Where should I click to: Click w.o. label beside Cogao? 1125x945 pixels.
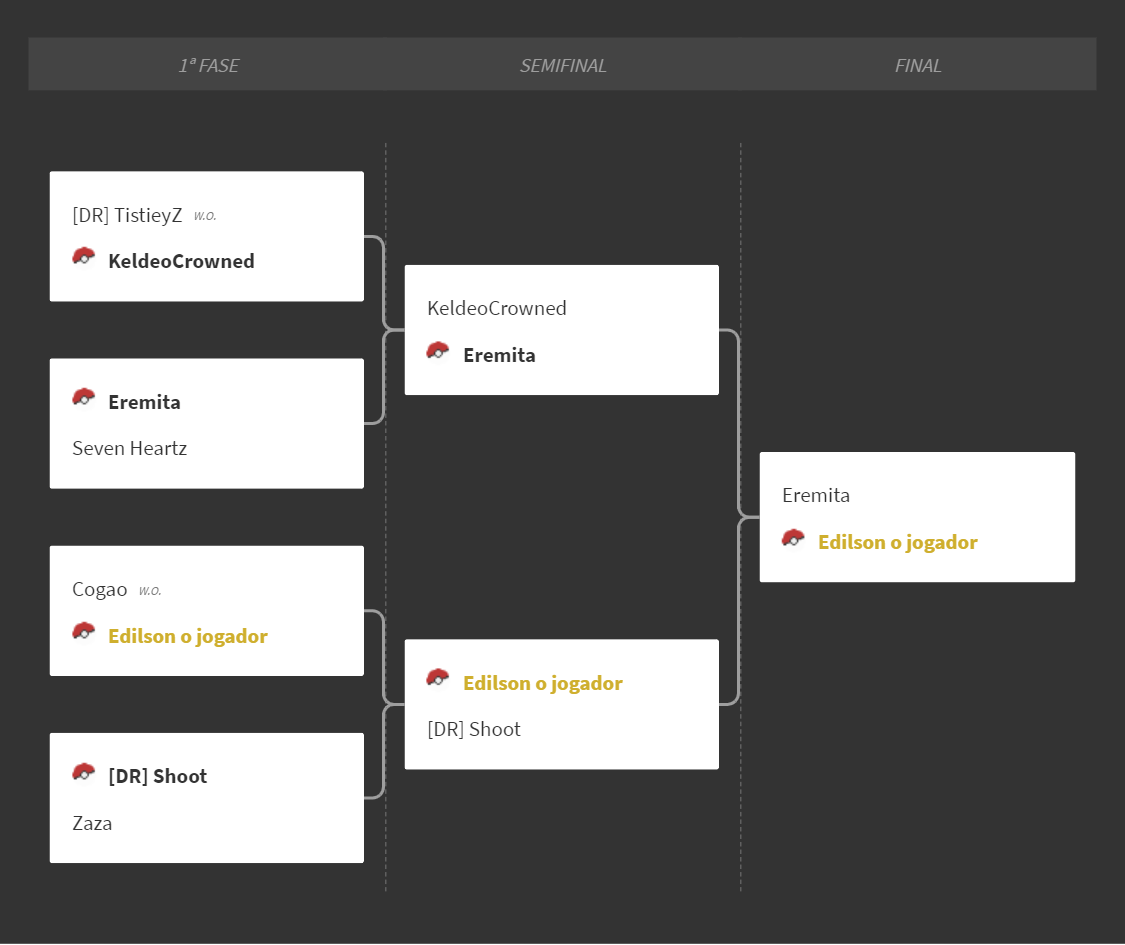click(150, 591)
